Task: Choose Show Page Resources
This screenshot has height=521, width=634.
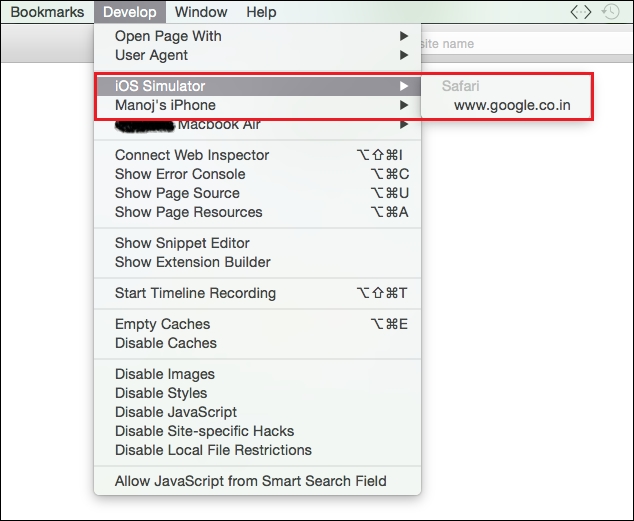Action: point(257,212)
